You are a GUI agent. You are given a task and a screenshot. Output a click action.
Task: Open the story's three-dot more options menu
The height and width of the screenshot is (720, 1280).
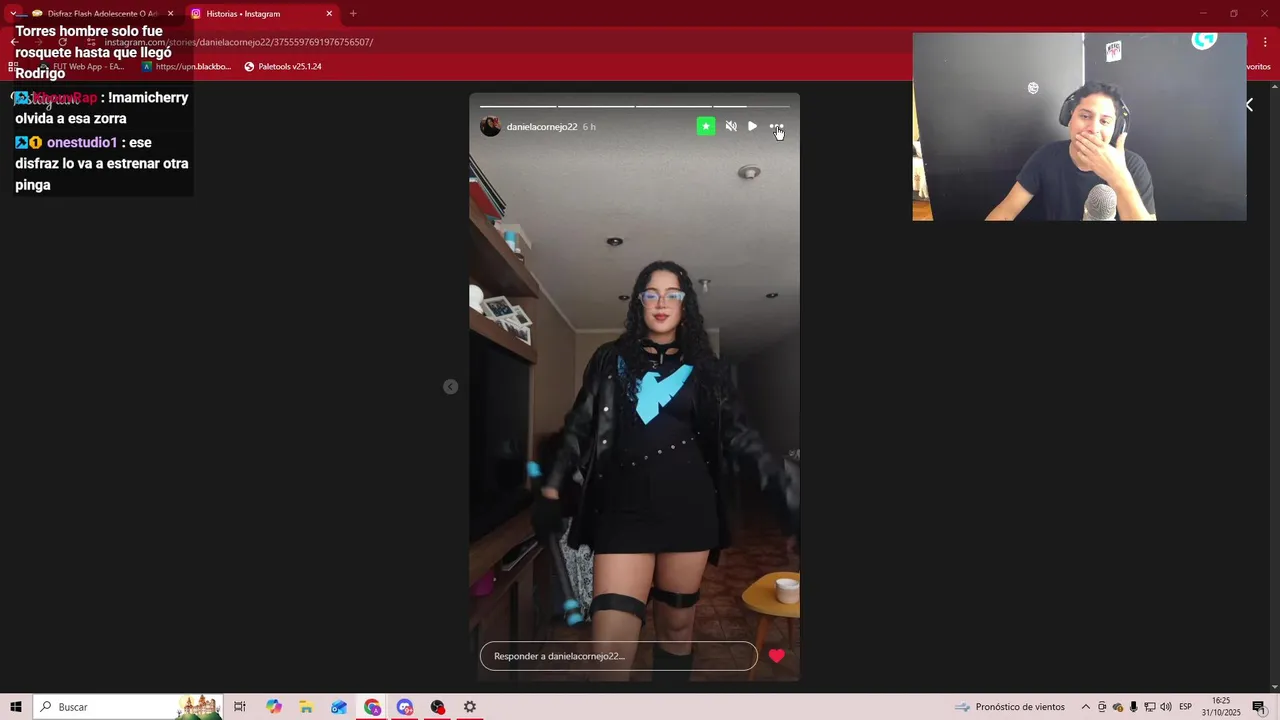776,126
